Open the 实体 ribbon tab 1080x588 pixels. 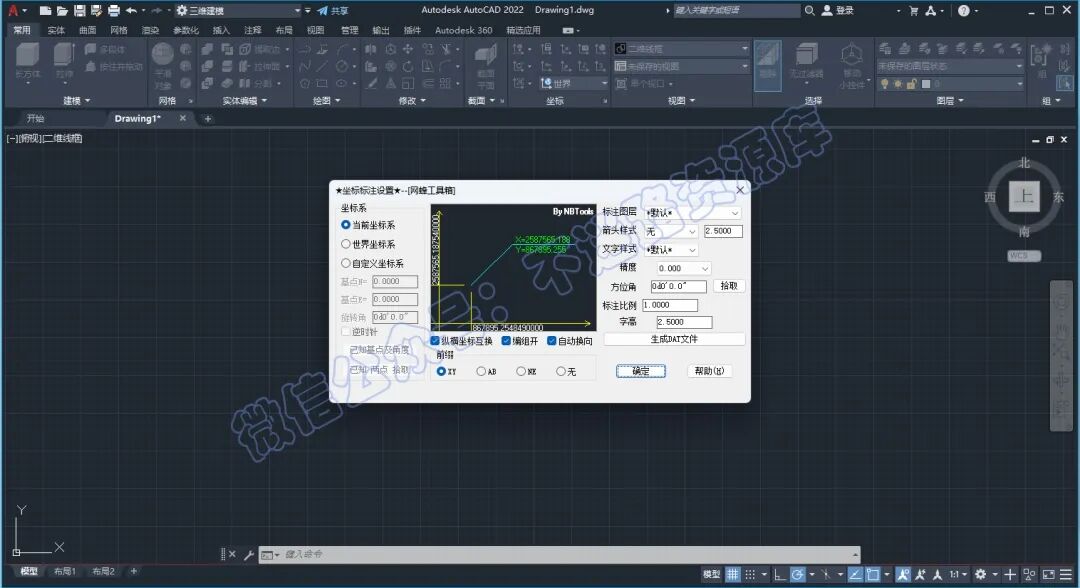(56, 30)
